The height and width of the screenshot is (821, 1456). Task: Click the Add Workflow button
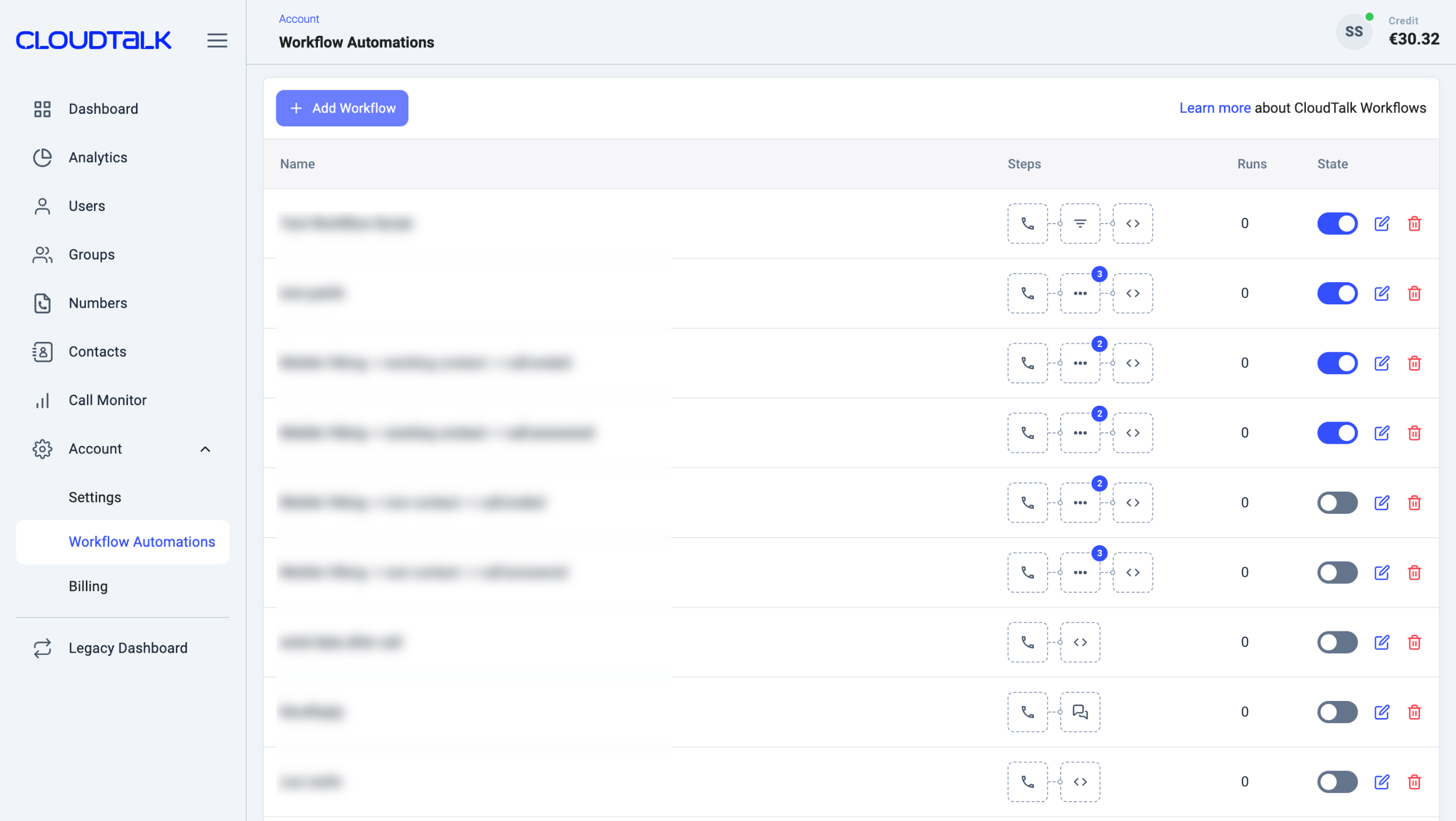tap(342, 108)
